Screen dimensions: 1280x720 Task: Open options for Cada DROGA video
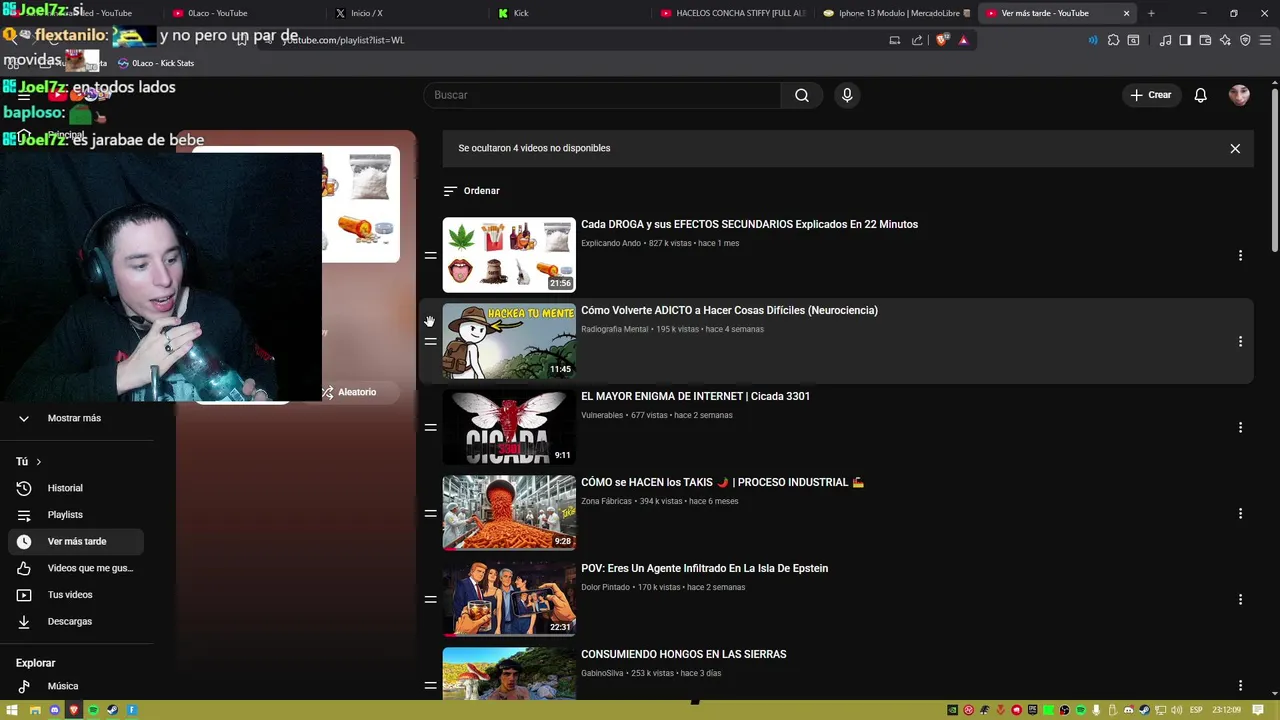coord(1240,255)
